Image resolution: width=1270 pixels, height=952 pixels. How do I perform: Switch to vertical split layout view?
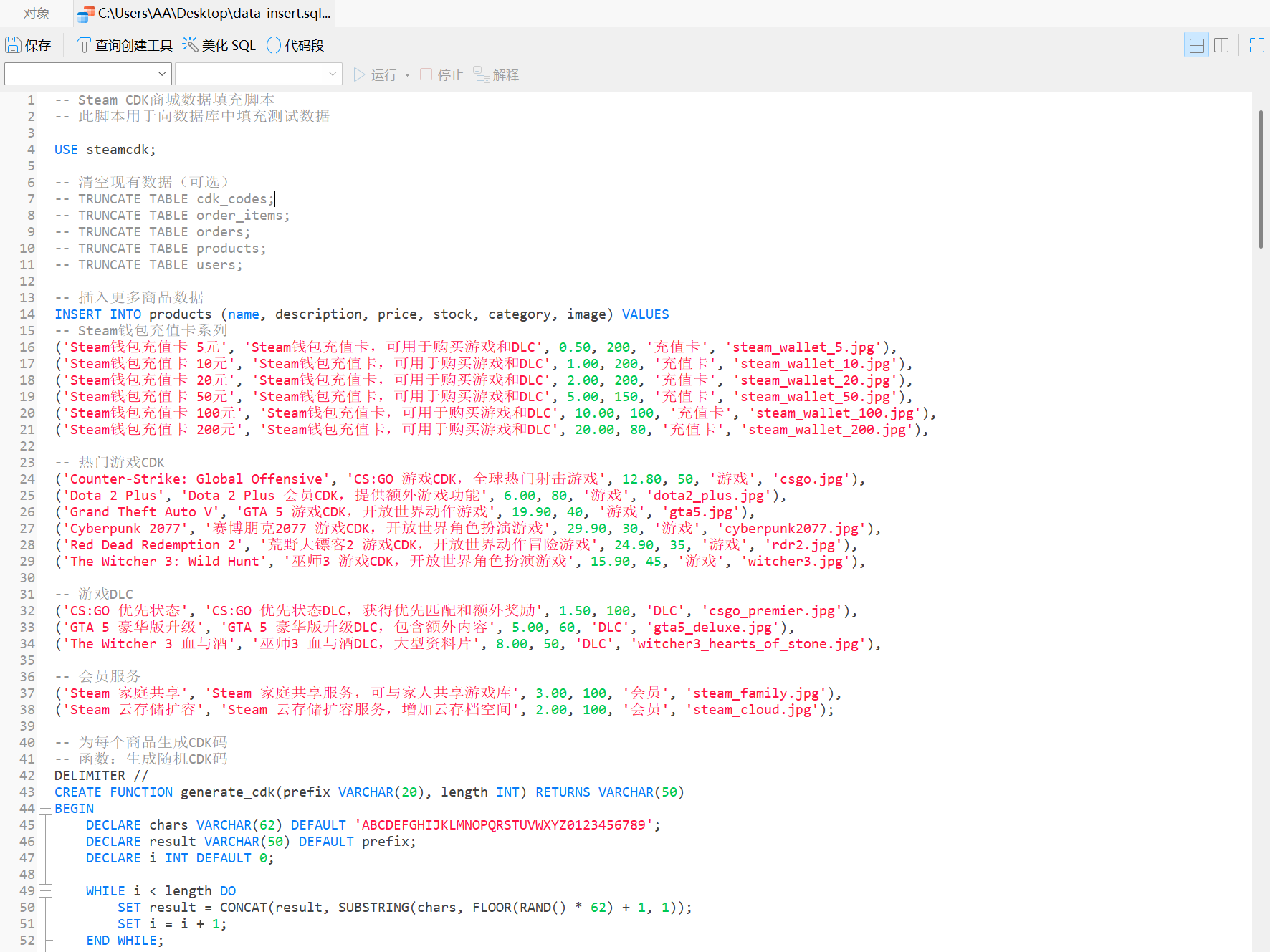1221,45
